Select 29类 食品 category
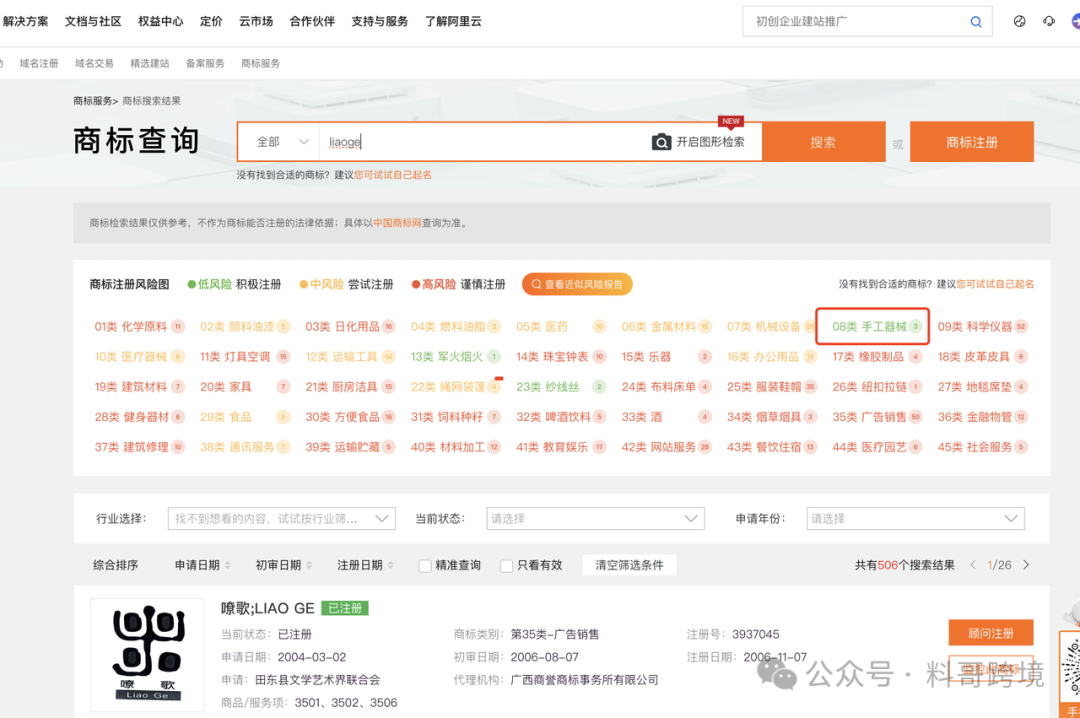 click(x=245, y=417)
